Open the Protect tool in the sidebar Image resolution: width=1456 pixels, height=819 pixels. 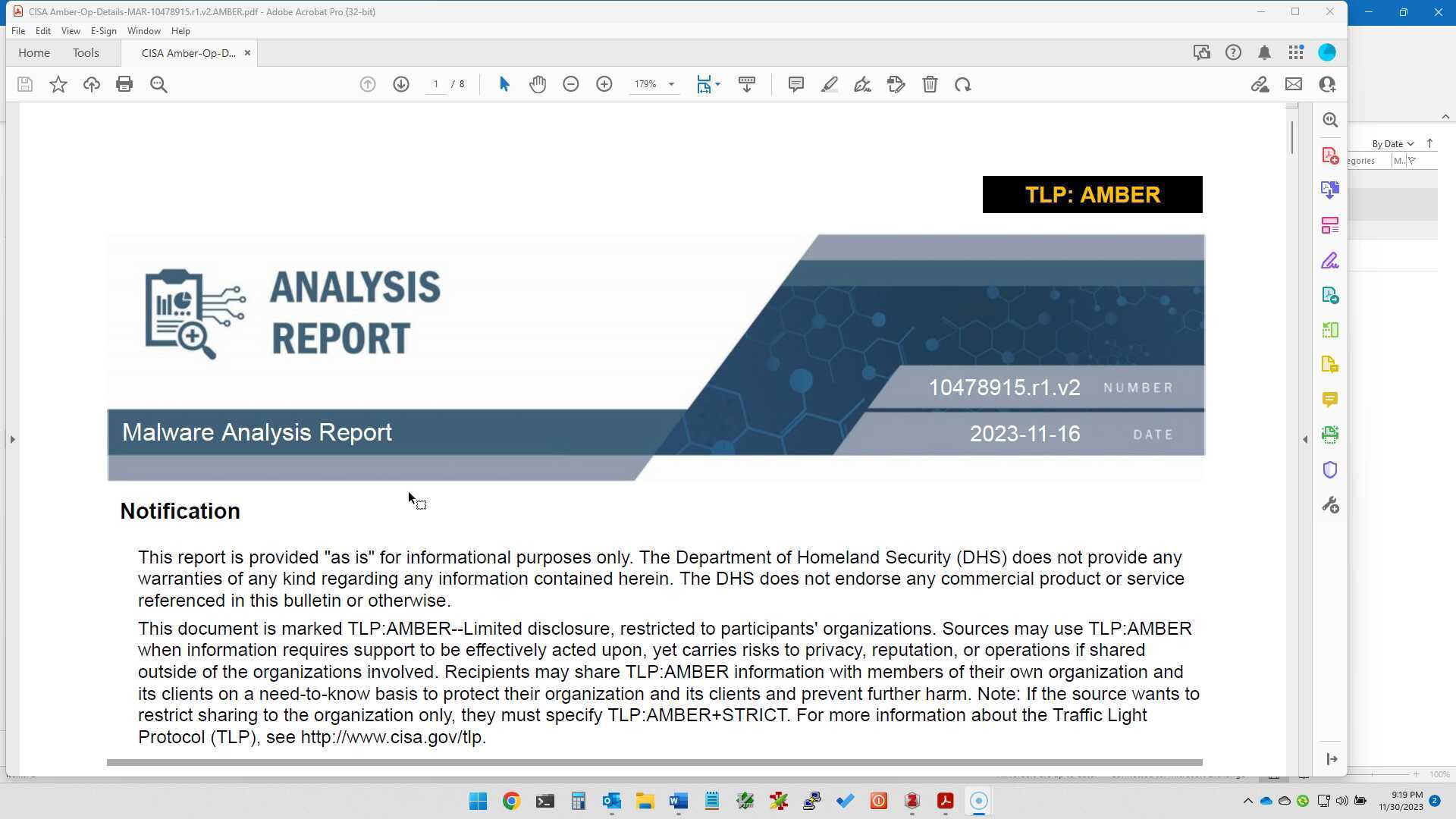(x=1330, y=469)
